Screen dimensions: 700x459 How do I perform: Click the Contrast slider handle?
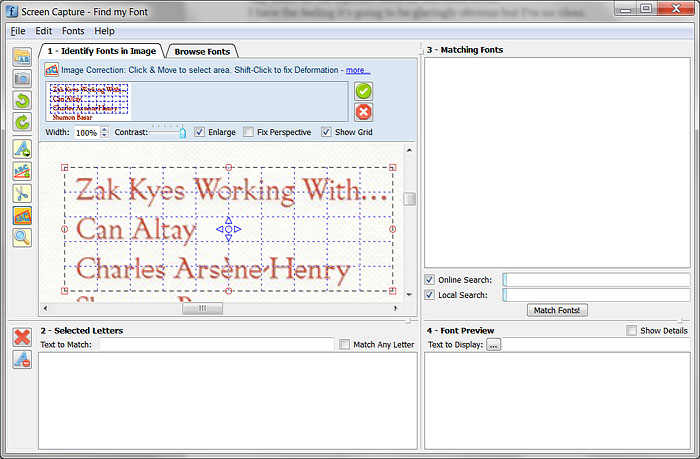183,133
